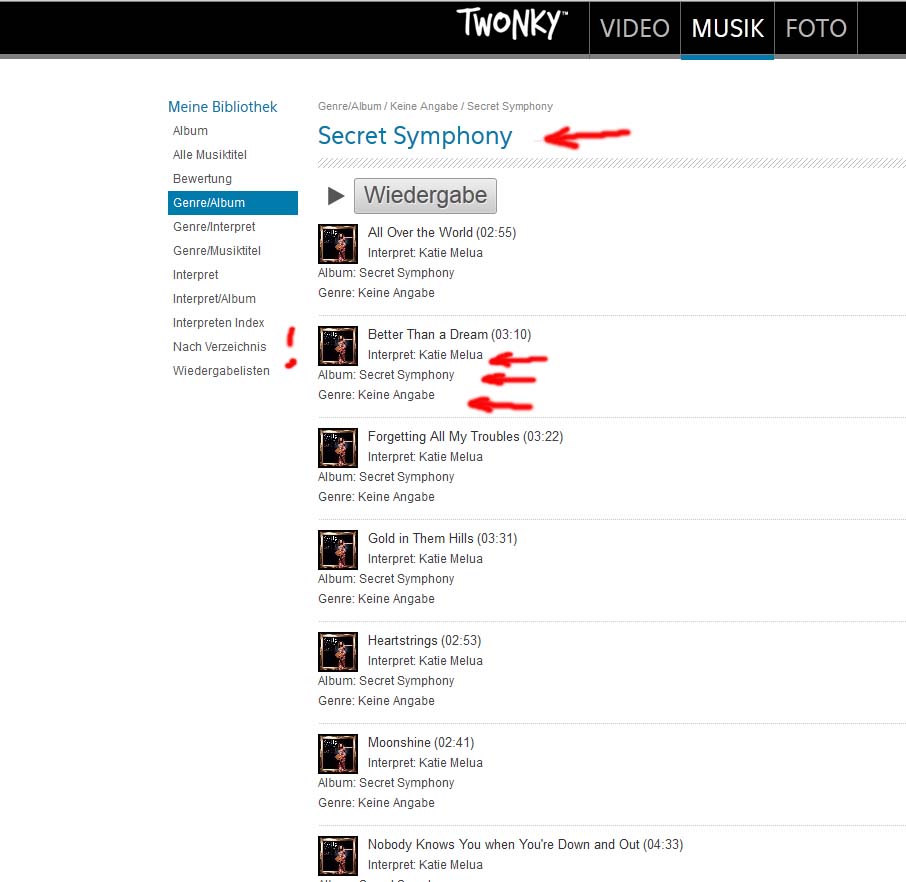Click the Twonky logo
This screenshot has width=906, height=882.
coord(512,25)
